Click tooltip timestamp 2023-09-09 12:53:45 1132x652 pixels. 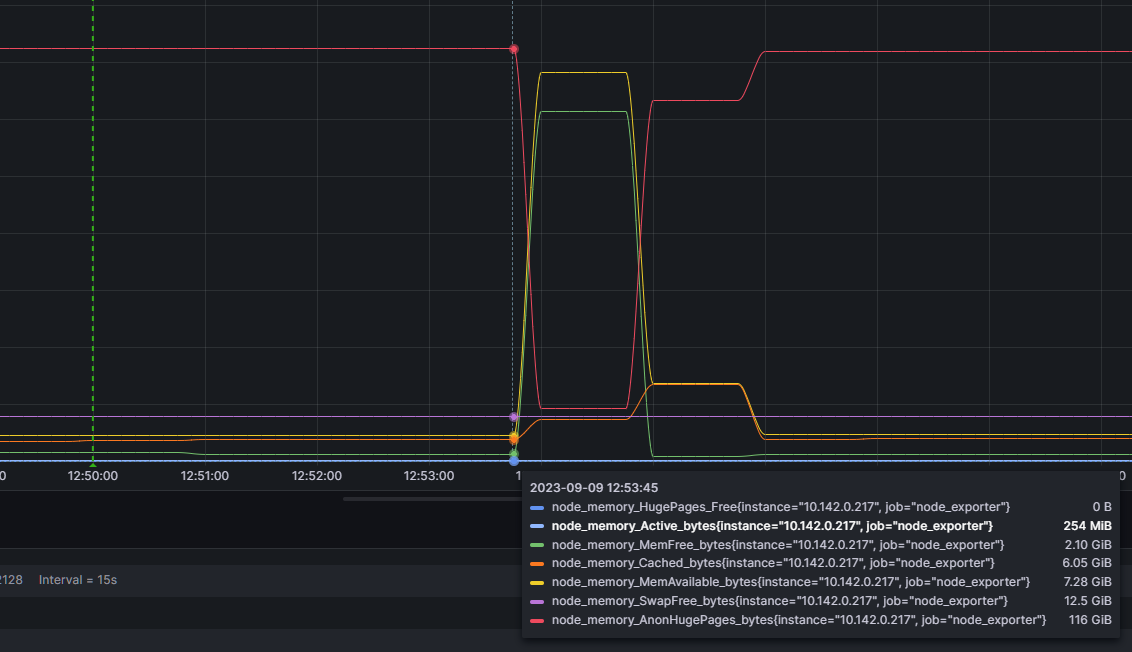click(x=594, y=488)
